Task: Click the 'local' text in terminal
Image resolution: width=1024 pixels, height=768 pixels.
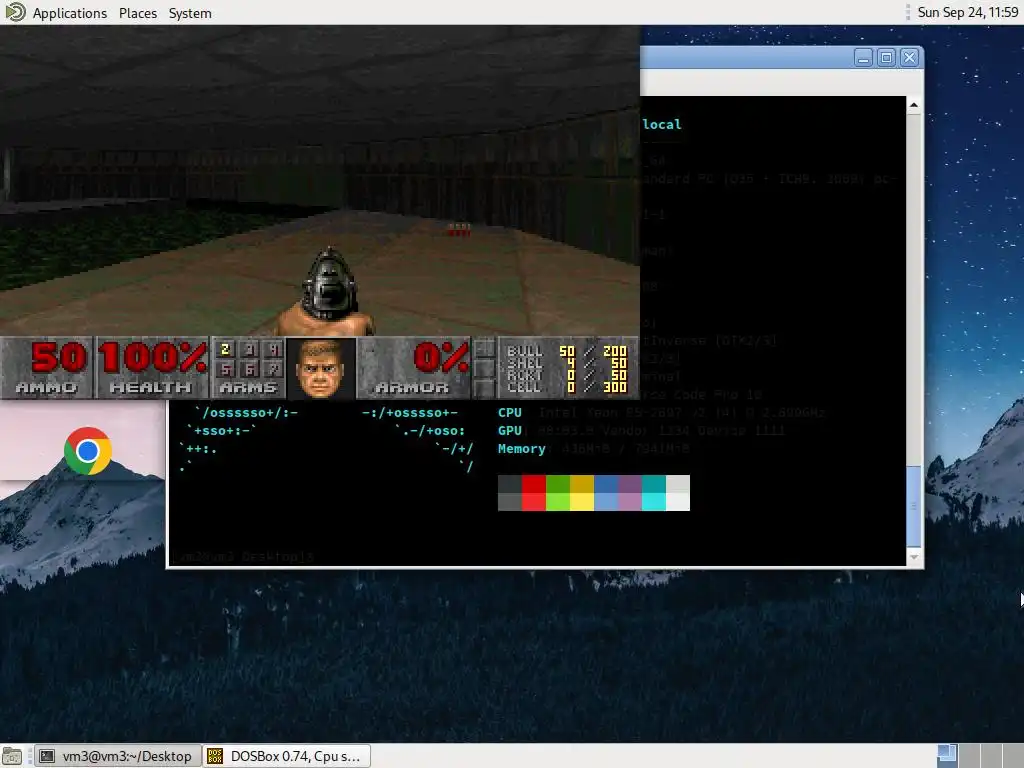Action: pos(662,124)
